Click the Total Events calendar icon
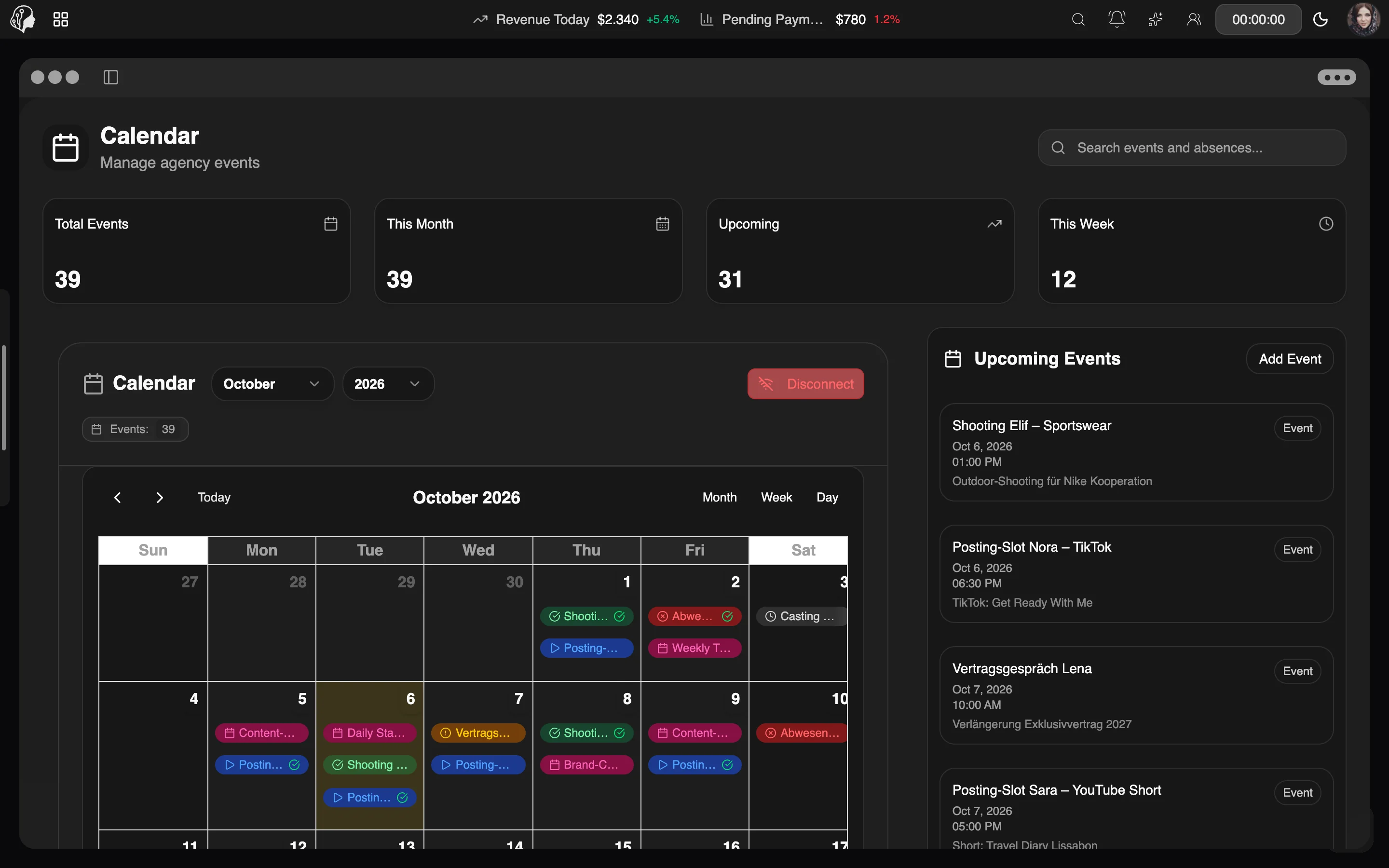This screenshot has width=1389, height=868. [x=330, y=224]
